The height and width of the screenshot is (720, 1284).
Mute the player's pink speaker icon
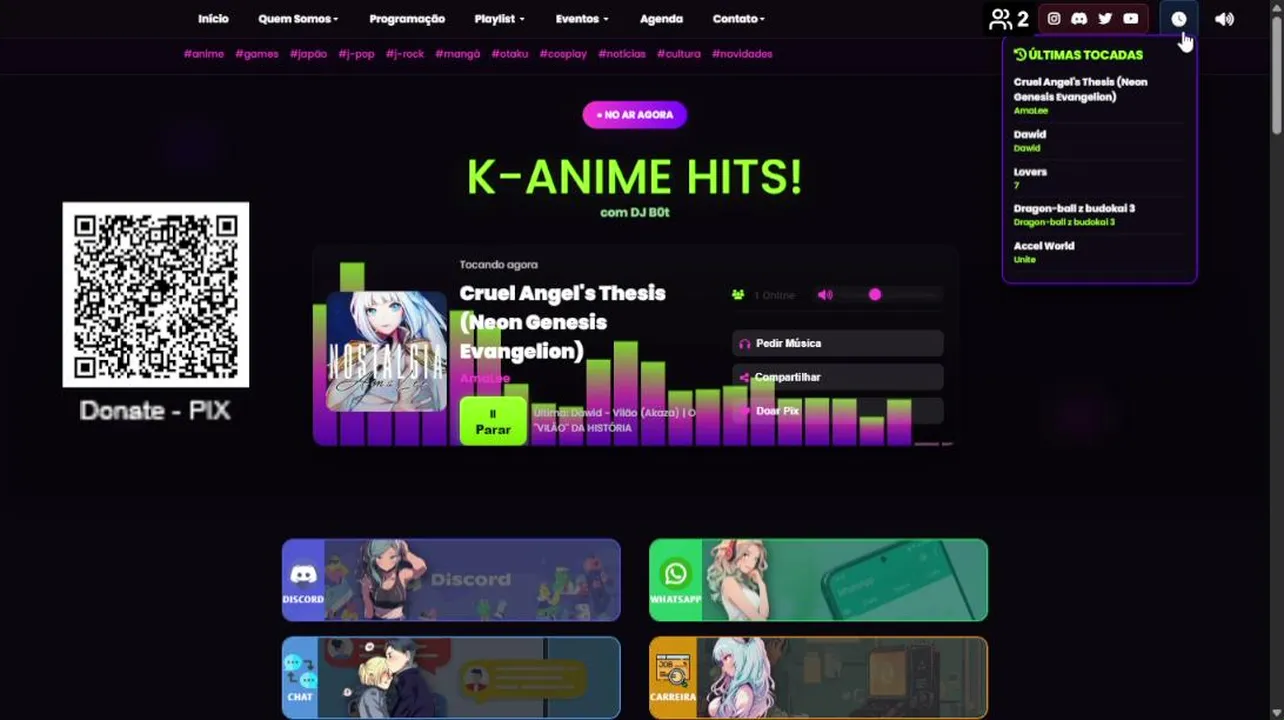click(825, 295)
